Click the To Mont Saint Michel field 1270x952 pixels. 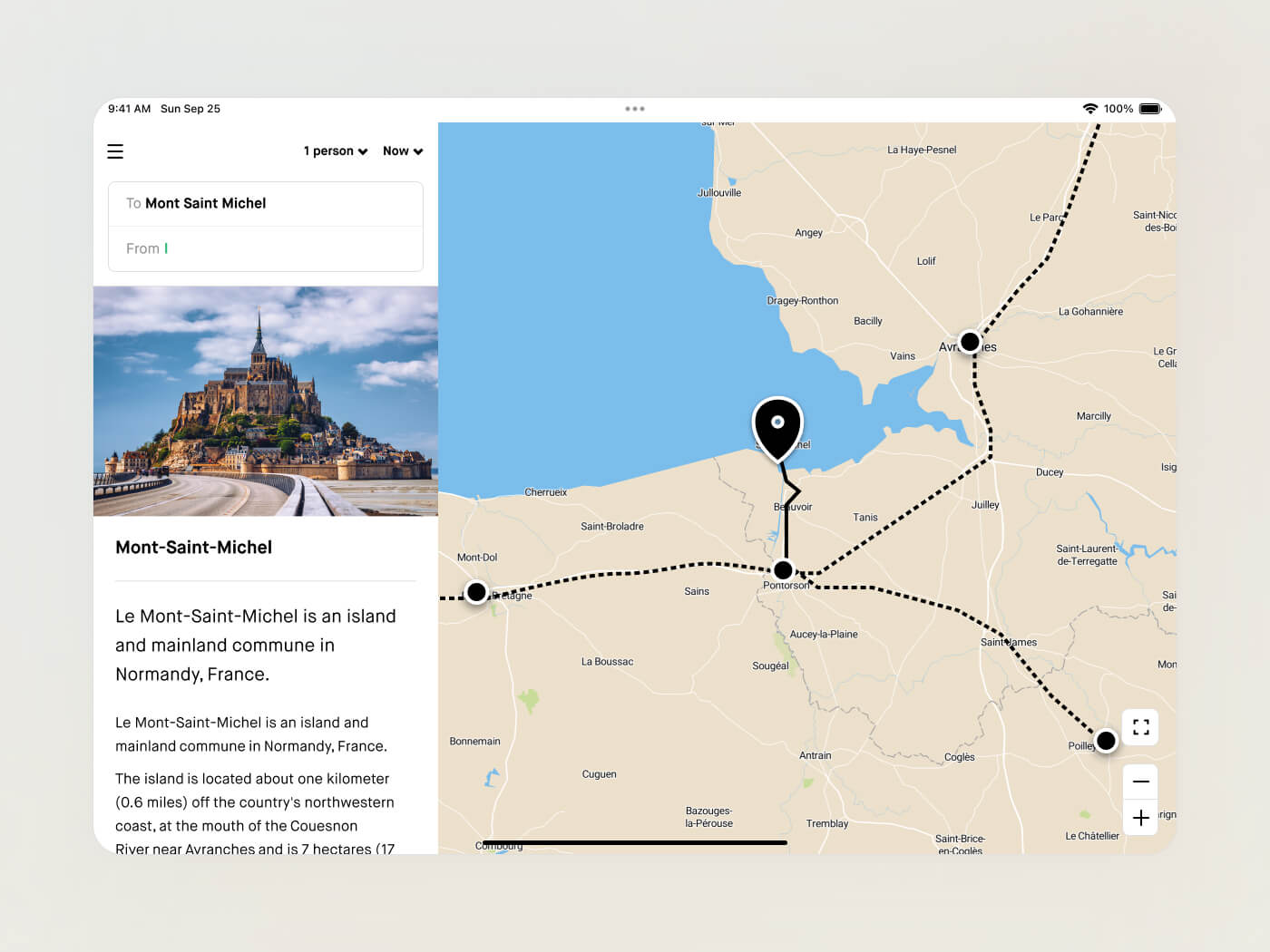click(266, 204)
